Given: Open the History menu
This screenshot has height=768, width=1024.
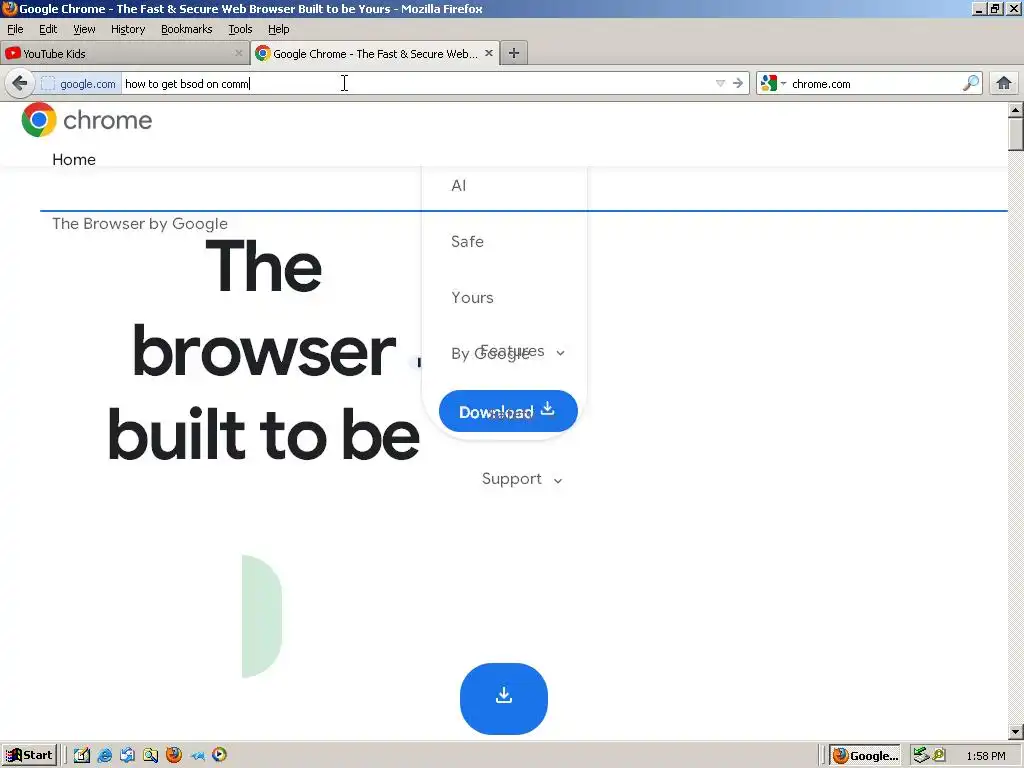Looking at the screenshot, I should 128,29.
